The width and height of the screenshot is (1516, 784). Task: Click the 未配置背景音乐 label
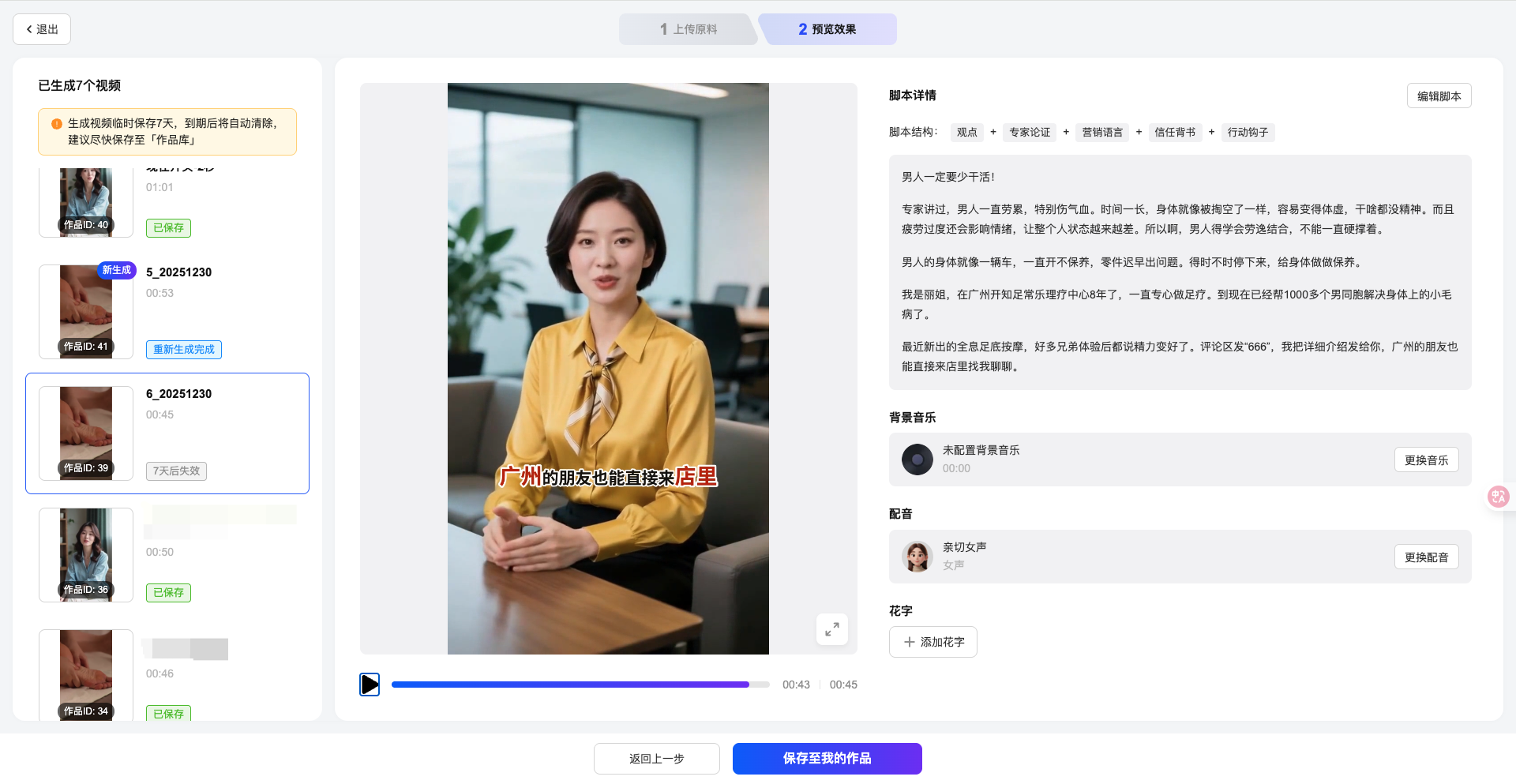[x=981, y=450]
